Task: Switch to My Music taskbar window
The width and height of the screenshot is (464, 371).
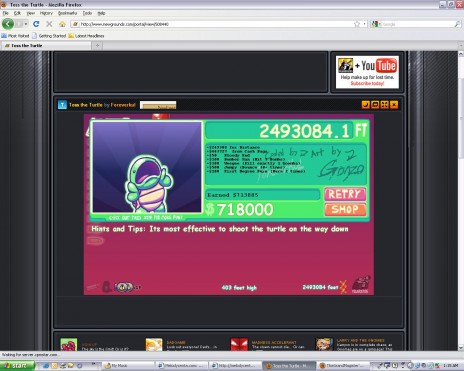Action: (x=127, y=365)
